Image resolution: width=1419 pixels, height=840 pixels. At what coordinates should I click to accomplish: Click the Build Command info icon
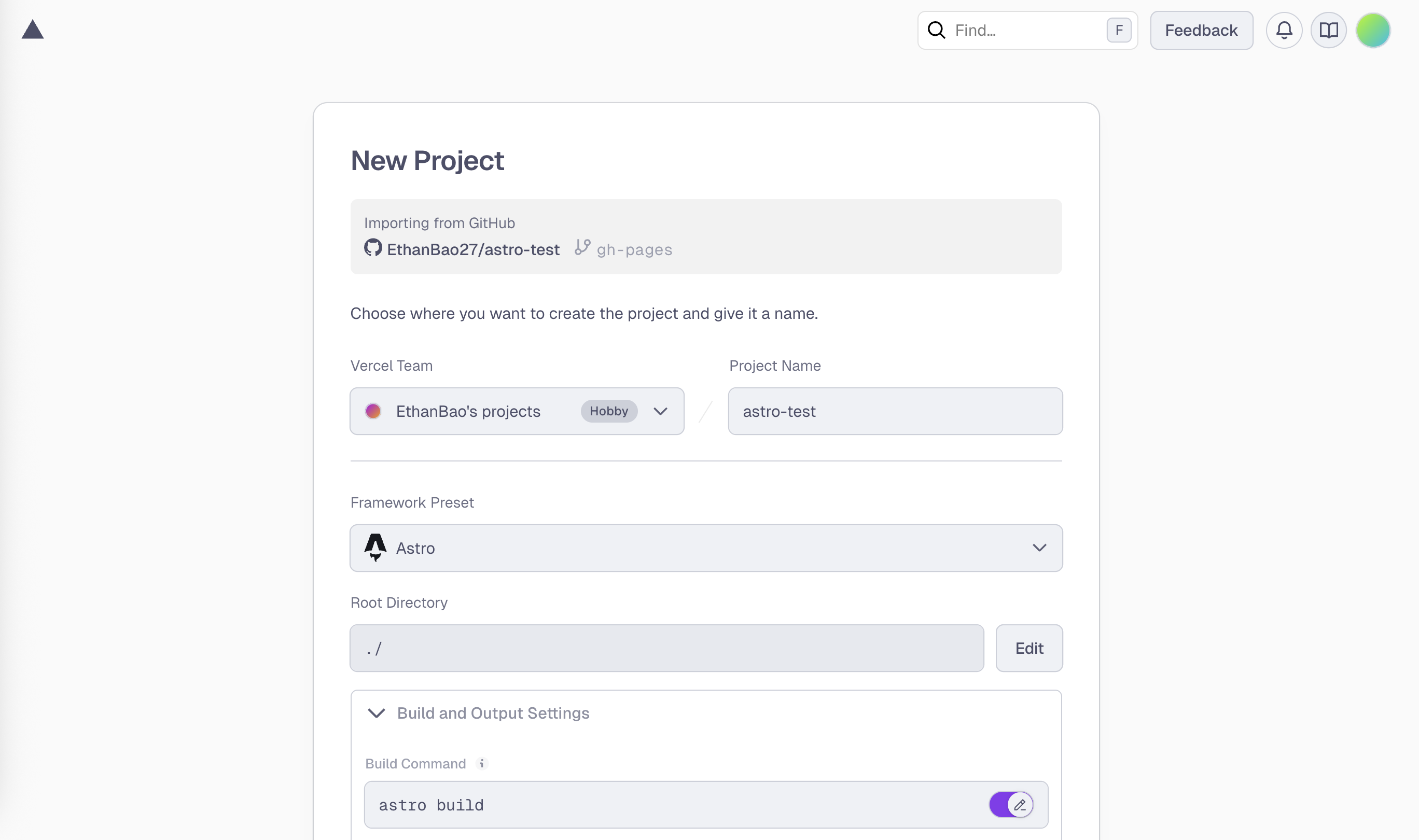coord(482,764)
